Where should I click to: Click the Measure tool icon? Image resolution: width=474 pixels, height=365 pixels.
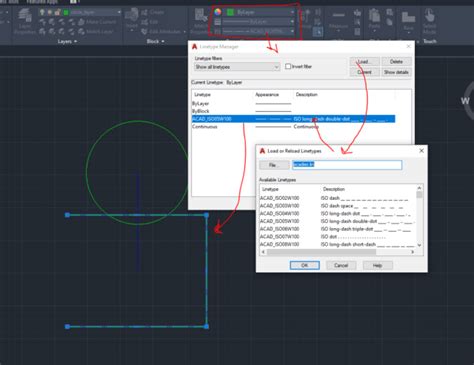pos(338,16)
